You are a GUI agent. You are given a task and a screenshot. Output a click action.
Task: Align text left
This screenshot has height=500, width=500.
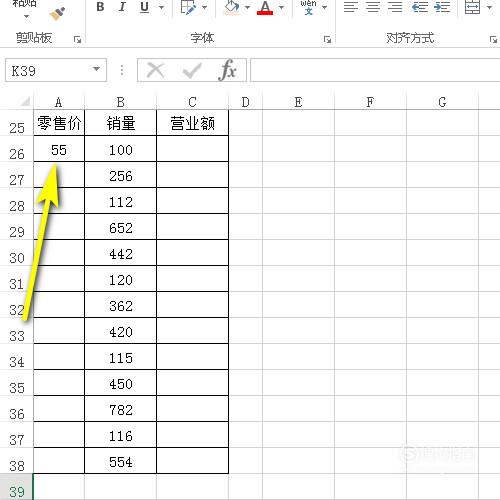[351, 7]
